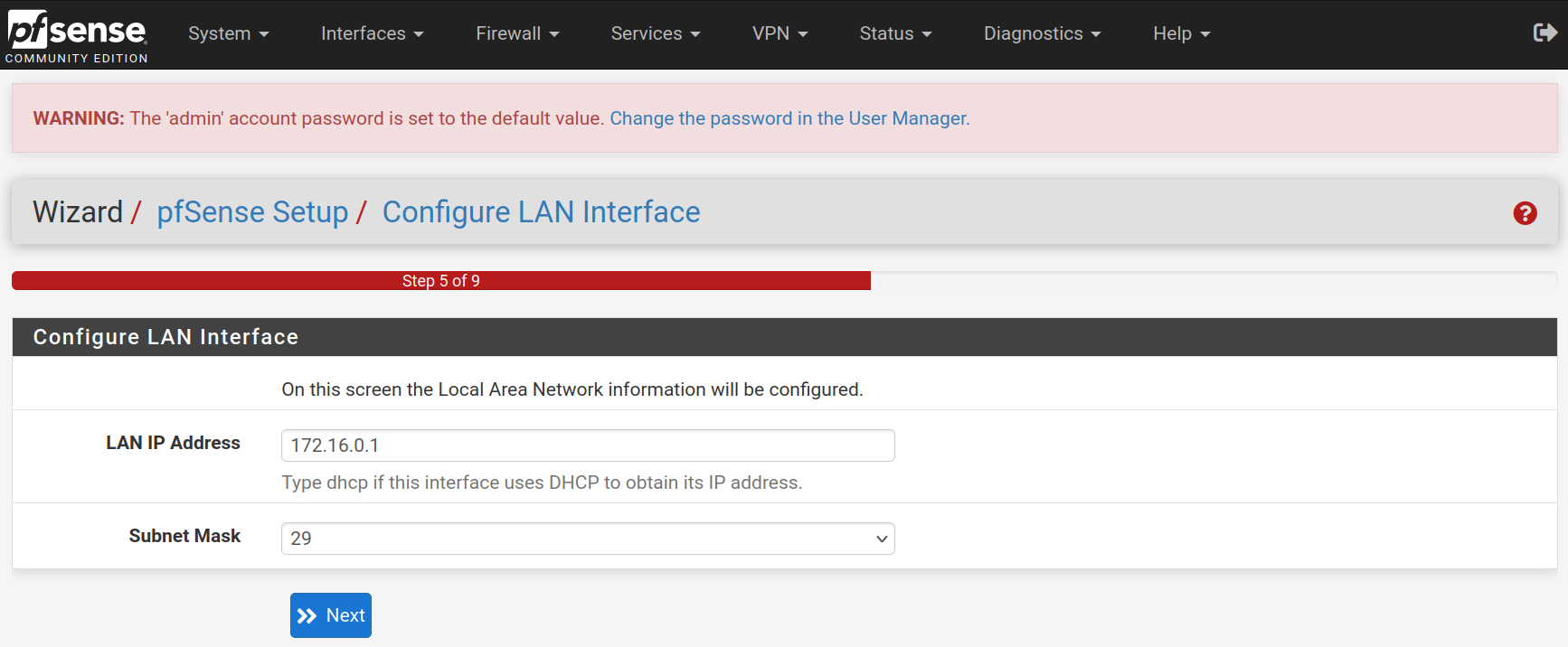Image resolution: width=1568 pixels, height=647 pixels.
Task: Expand the Diagnostics menu
Action: click(1042, 33)
